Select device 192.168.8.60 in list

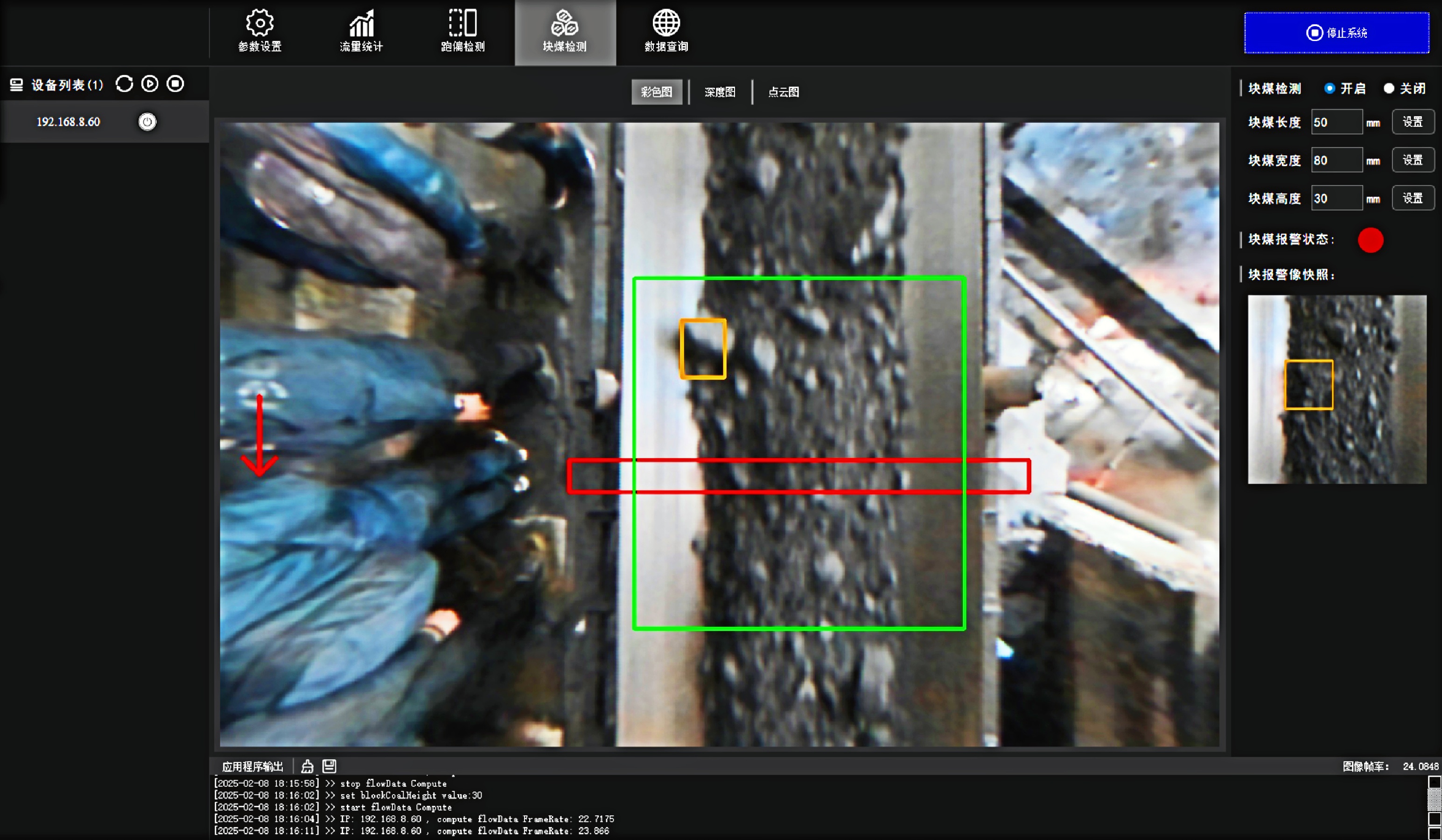point(68,122)
